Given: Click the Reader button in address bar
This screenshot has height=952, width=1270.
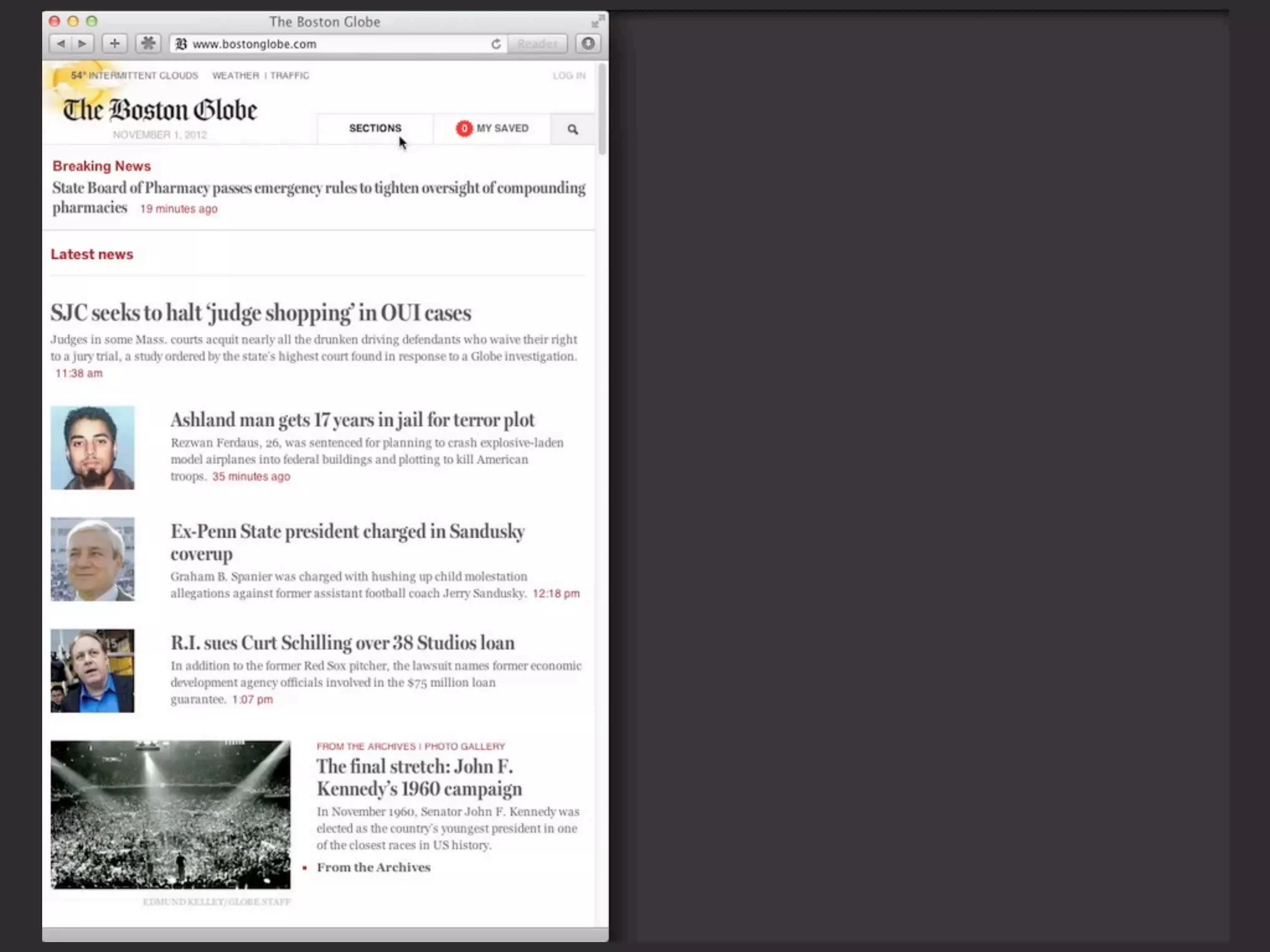Looking at the screenshot, I should coord(537,44).
